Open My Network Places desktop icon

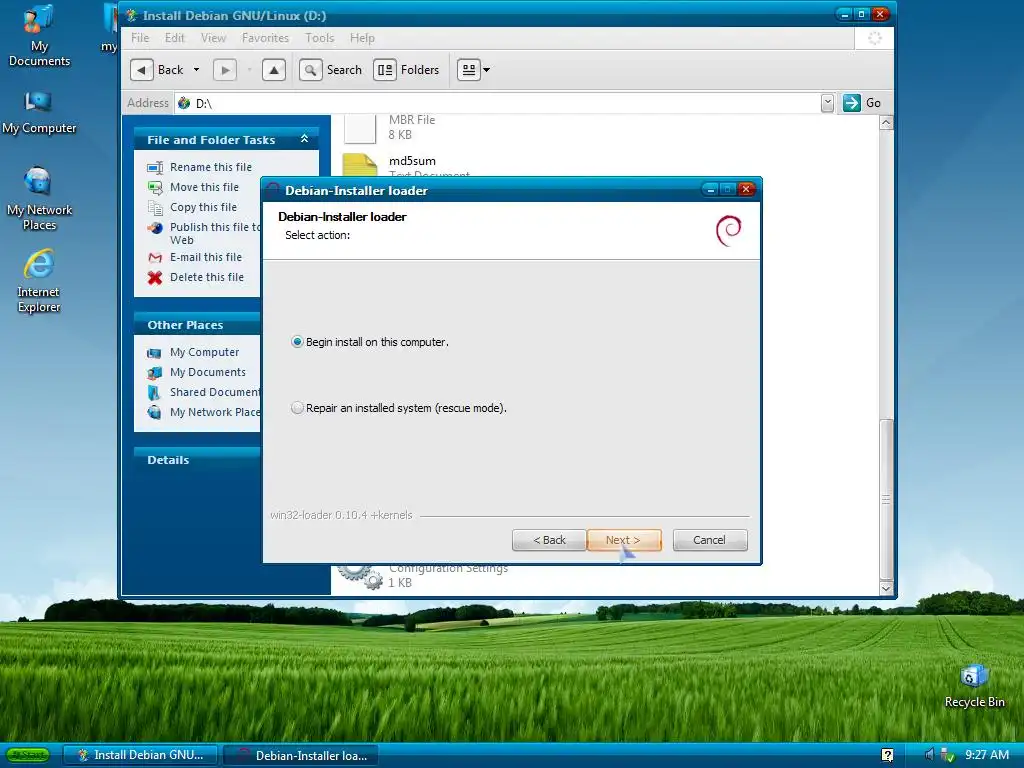tap(39, 199)
